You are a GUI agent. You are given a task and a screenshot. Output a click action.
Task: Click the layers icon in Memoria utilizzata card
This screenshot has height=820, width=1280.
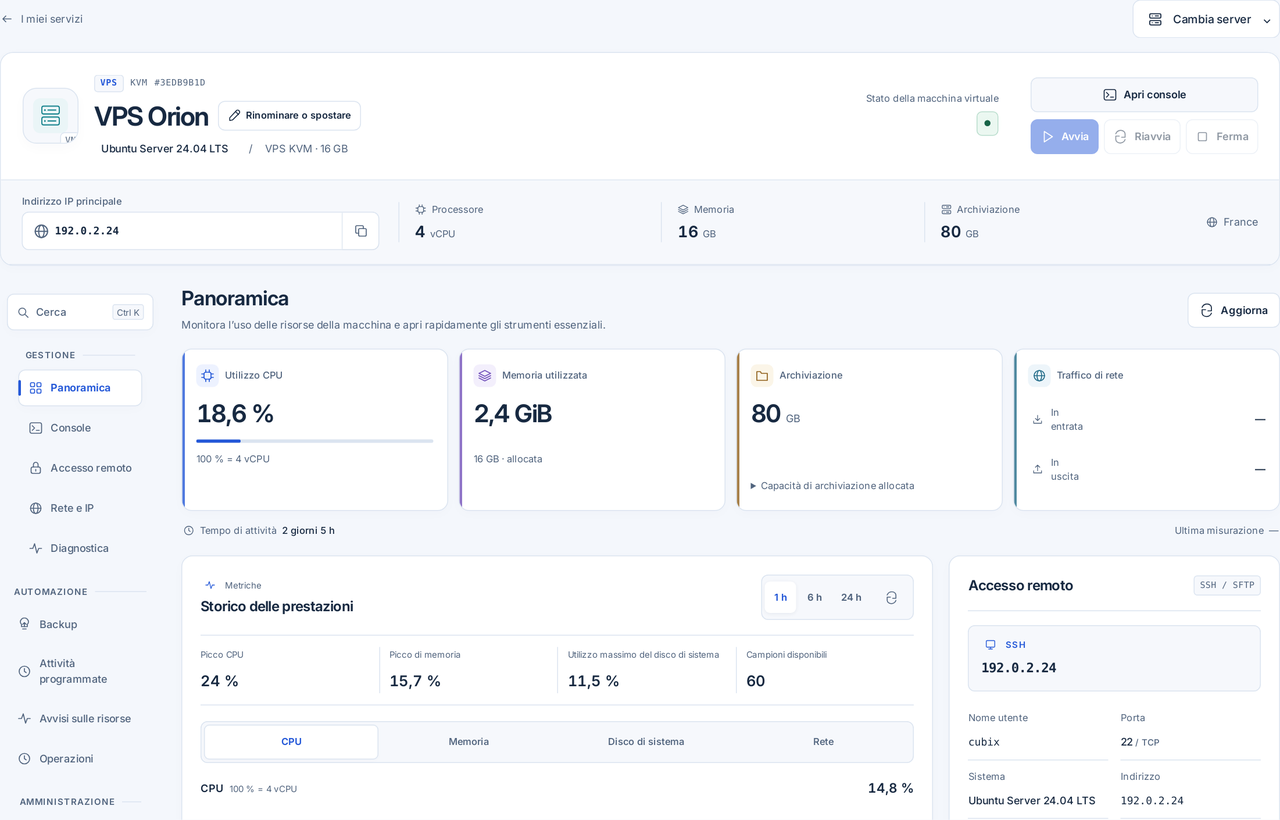(485, 376)
